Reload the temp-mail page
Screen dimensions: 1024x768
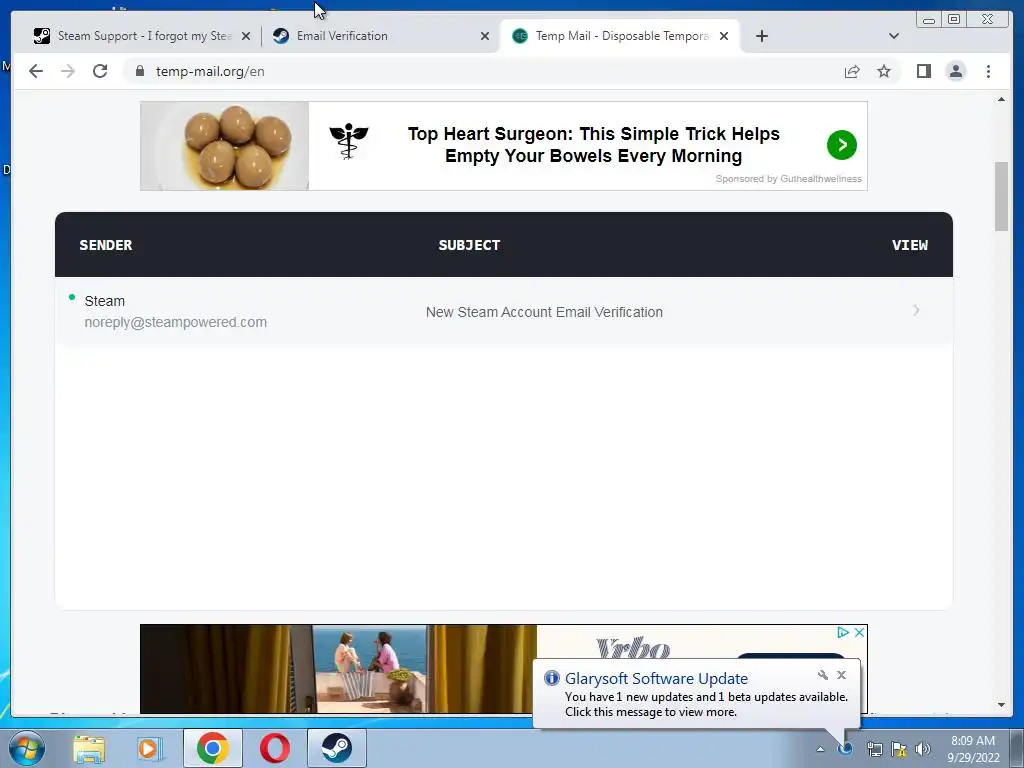(x=100, y=71)
